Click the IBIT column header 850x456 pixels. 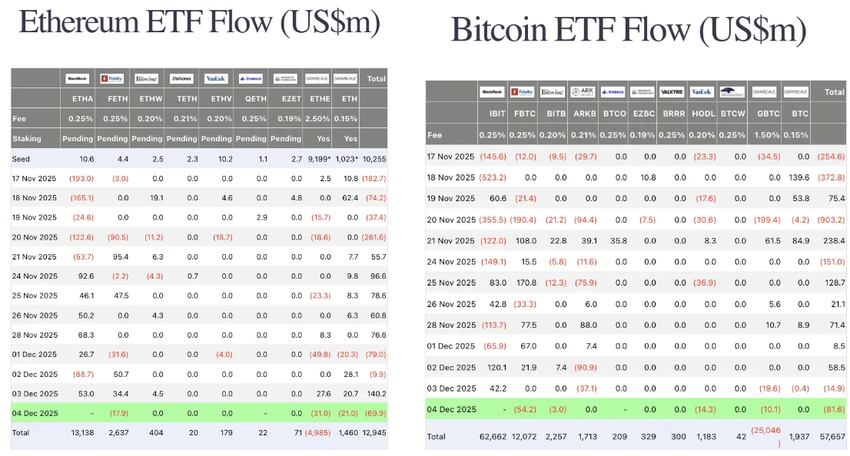(x=492, y=115)
